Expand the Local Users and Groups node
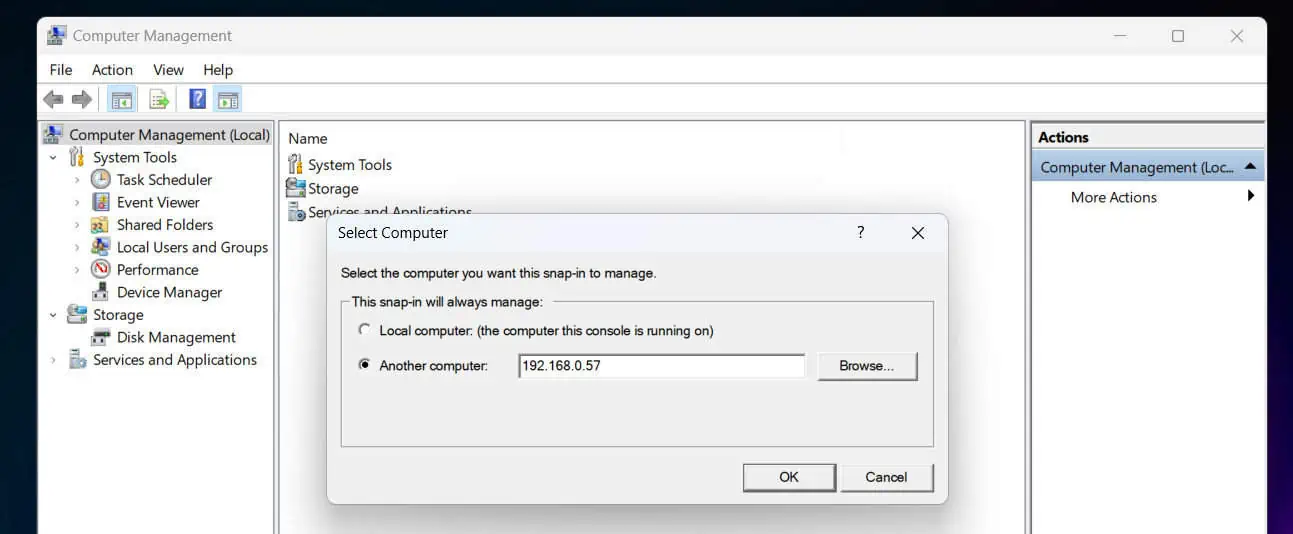The width and height of the screenshot is (1293, 534). click(77, 247)
